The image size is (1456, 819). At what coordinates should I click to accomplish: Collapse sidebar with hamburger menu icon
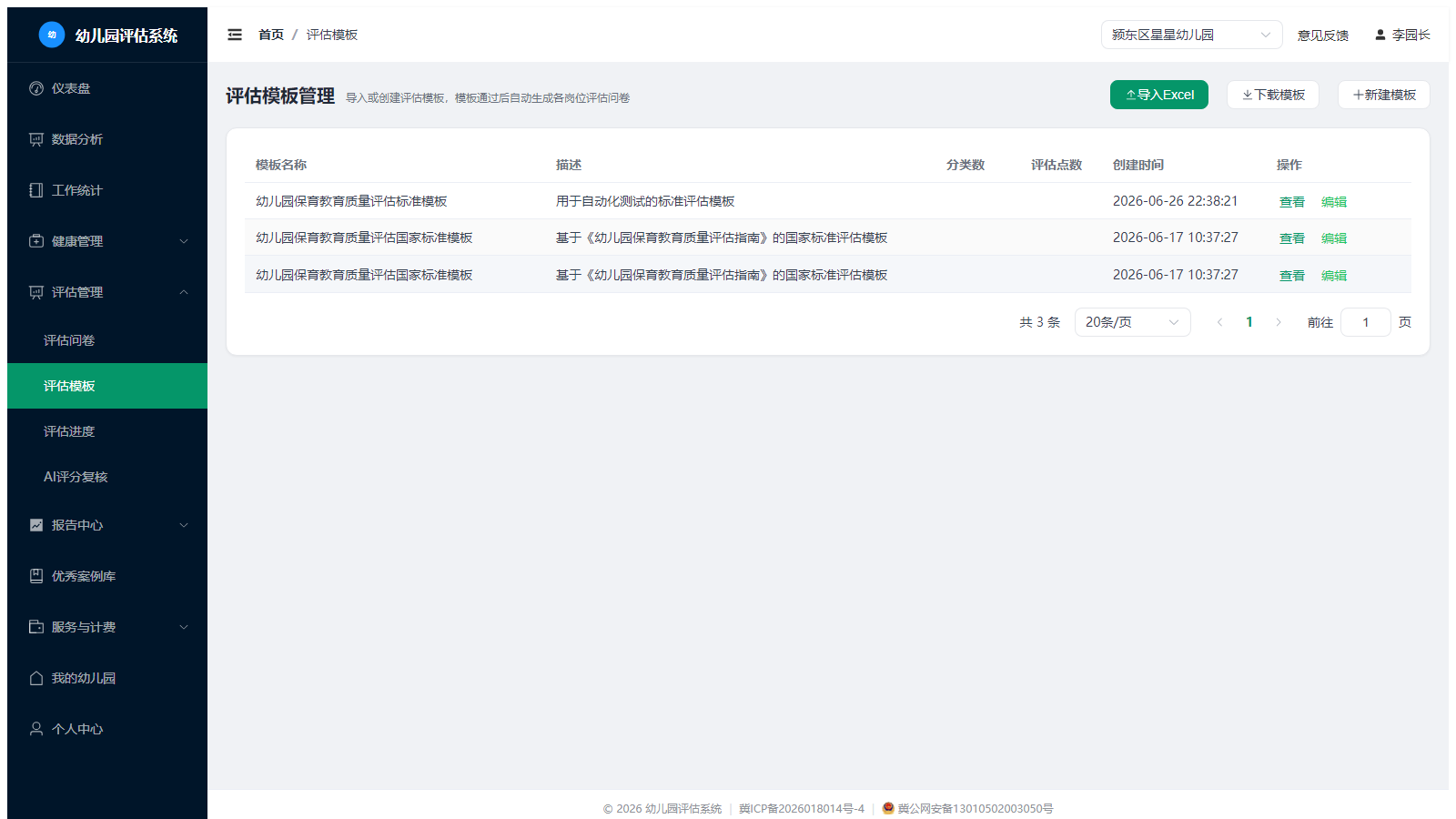point(235,35)
